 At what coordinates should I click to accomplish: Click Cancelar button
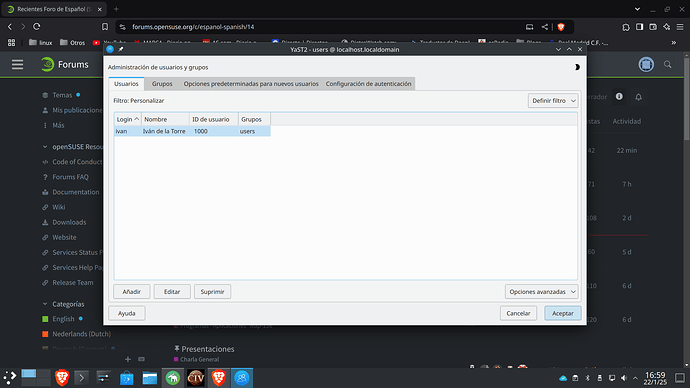click(518, 313)
